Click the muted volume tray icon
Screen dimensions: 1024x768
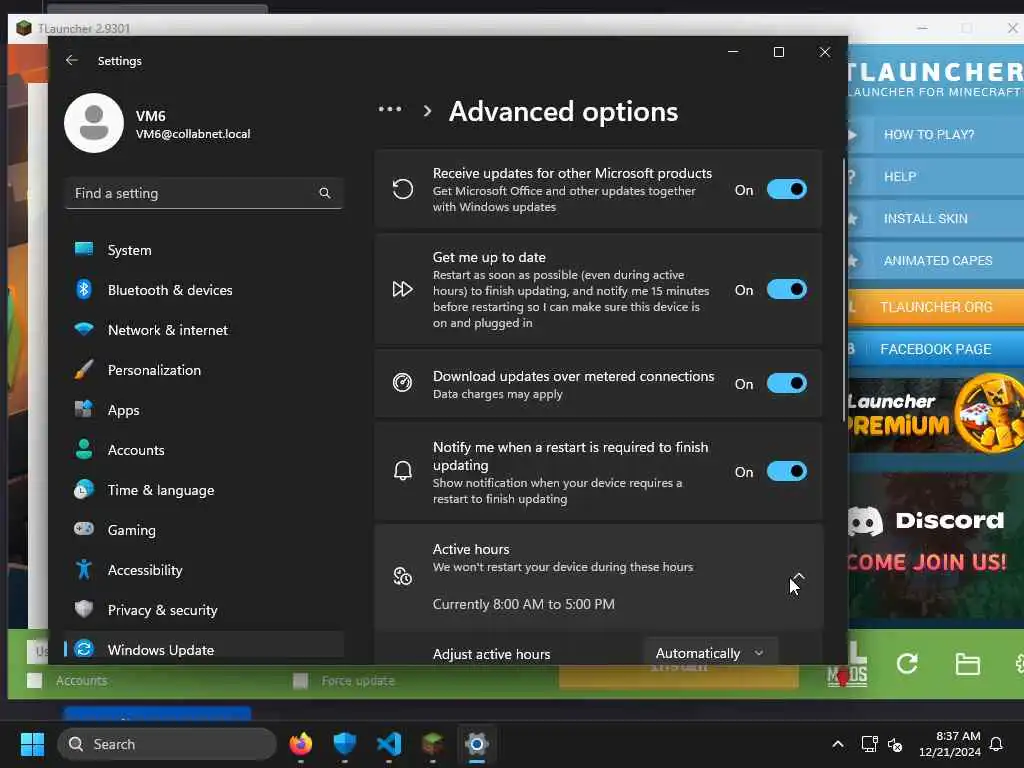(895, 744)
